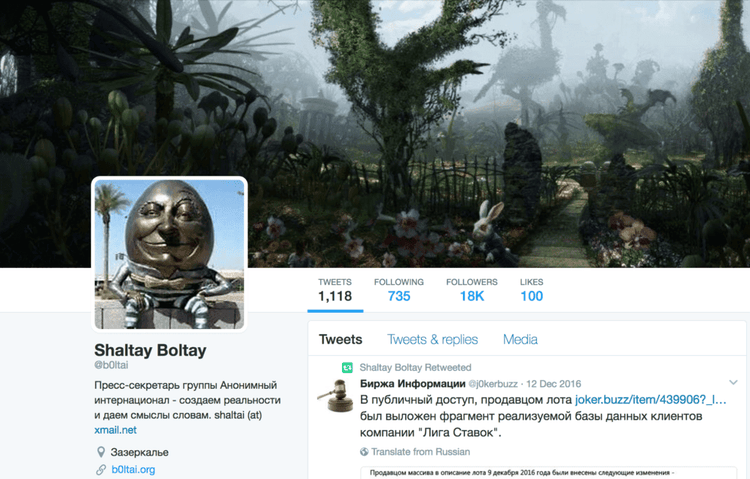Click the location pin icon next to Зазеркалье
This screenshot has width=750, height=479.
pyautogui.click(x=101, y=452)
